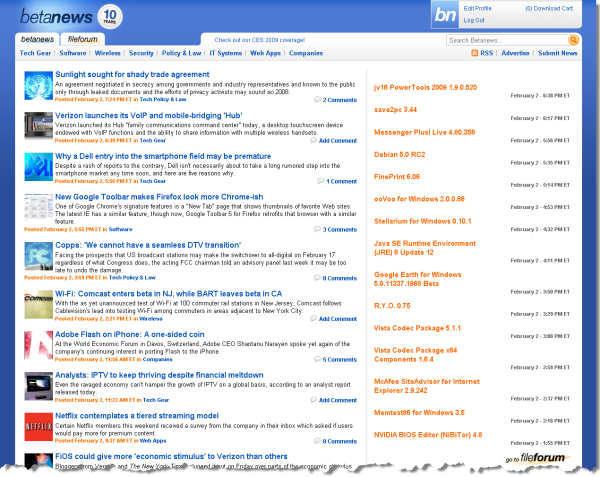600x477 pixels.
Task: Open Google Toolbar article thumbnail
Action: pos(38,207)
